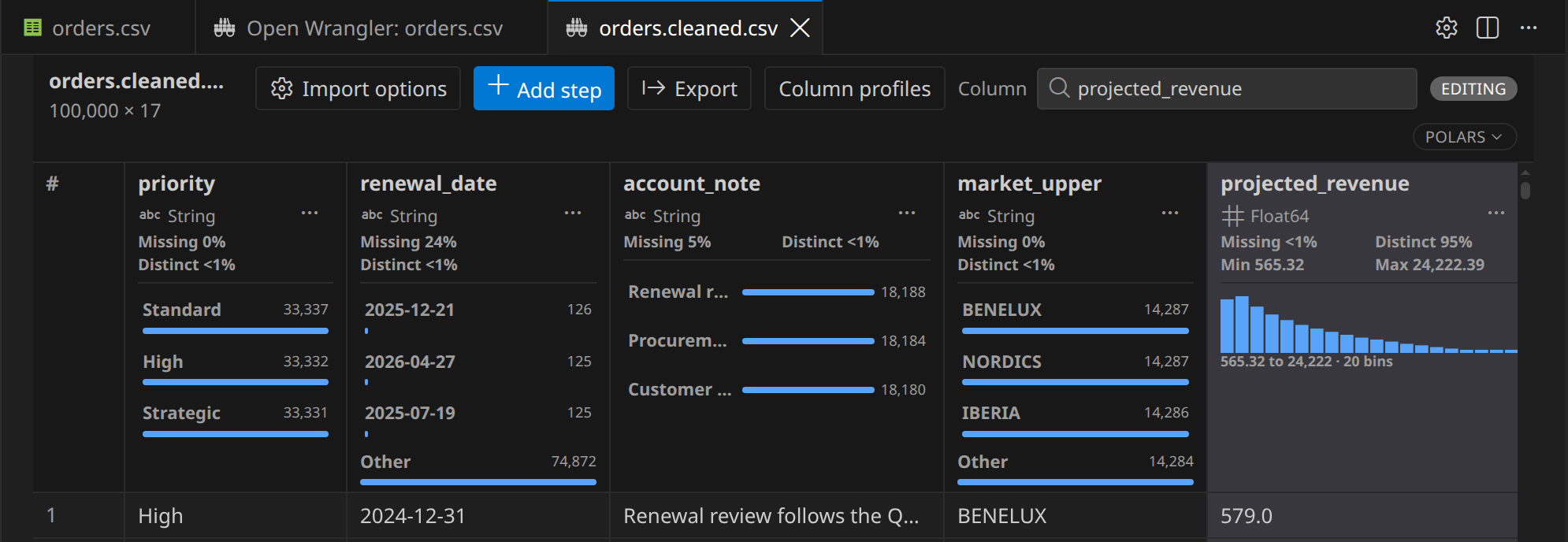1568x542 pixels.
Task: Open the renewal_date column options menu
Action: tap(573, 213)
